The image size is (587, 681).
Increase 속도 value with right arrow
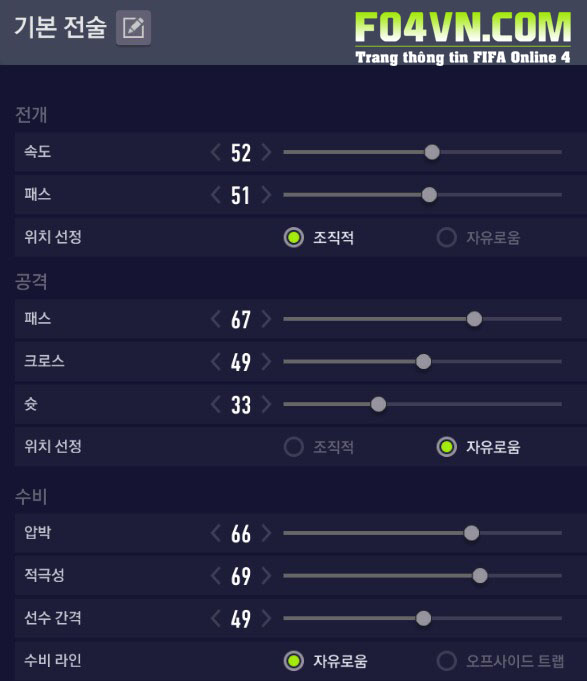pos(266,152)
